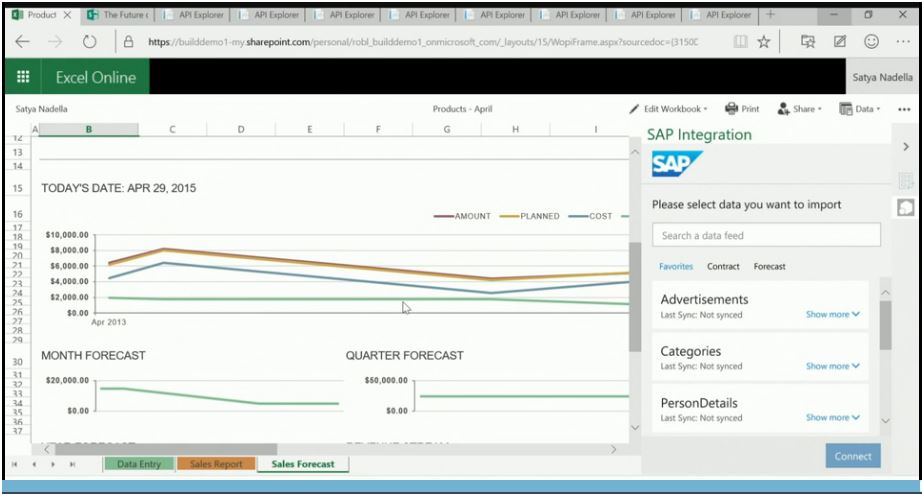Go back in the browser

(22, 42)
